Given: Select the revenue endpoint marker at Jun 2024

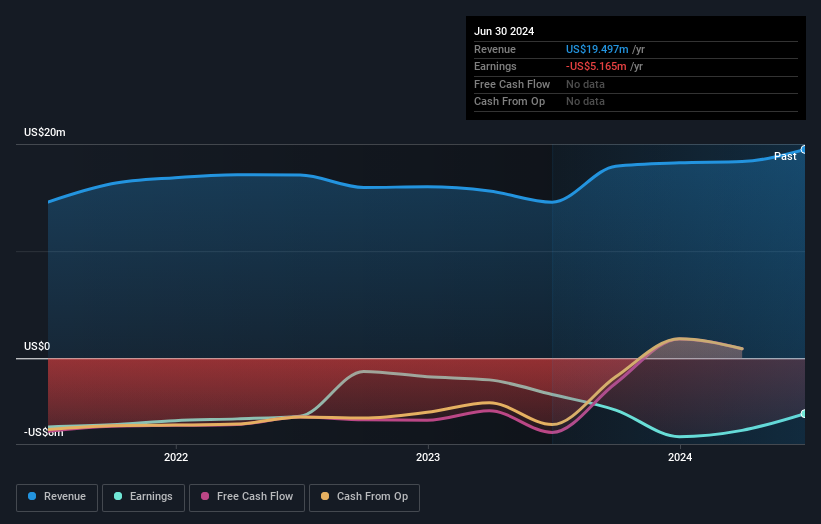Looking at the screenshot, I should (804, 150).
